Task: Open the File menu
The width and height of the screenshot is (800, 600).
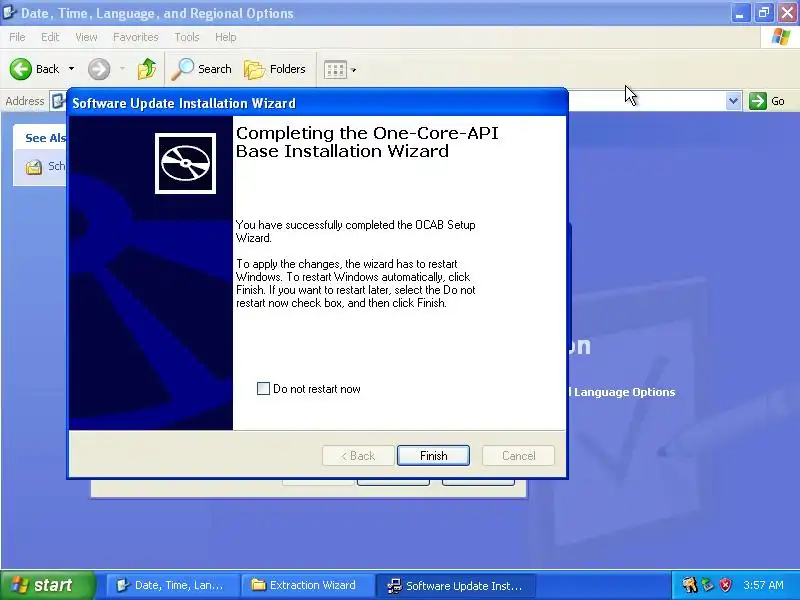Action: click(17, 37)
